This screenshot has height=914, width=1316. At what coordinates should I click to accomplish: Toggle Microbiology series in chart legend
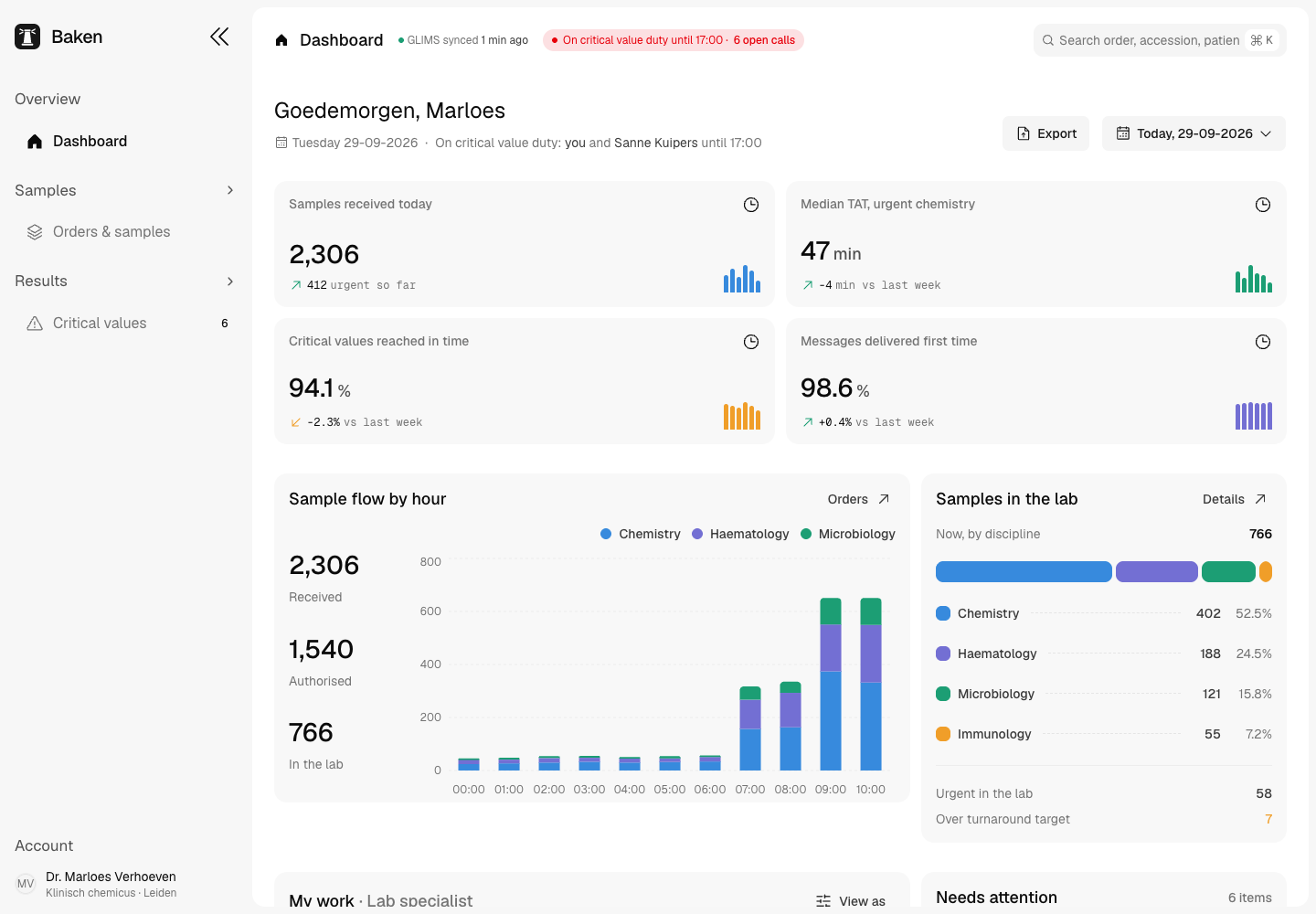click(848, 534)
